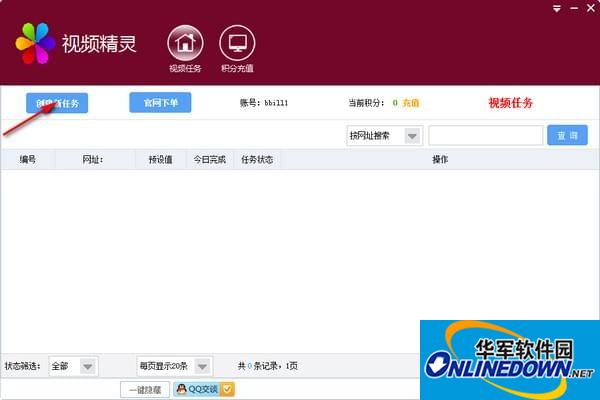The width and height of the screenshot is (600, 400).
Task: Click the 账号 bbi111 text
Action: pyautogui.click(x=264, y=103)
